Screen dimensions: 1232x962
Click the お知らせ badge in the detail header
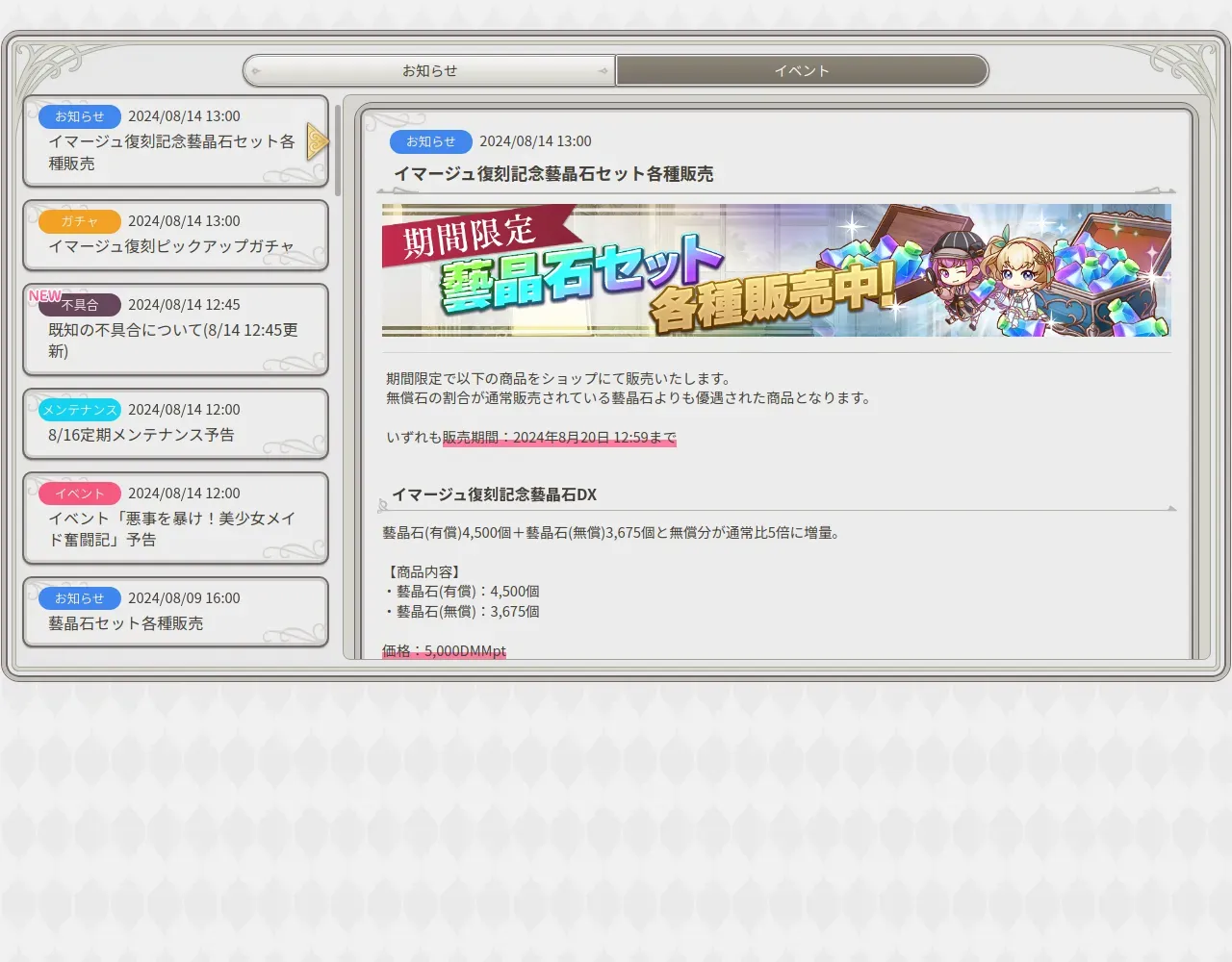[431, 141]
